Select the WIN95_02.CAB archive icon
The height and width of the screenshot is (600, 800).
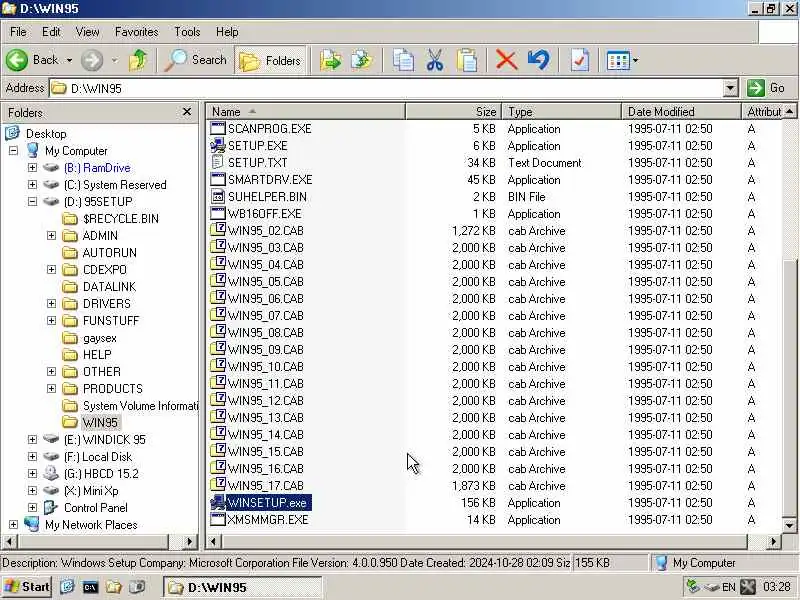click(x=218, y=230)
